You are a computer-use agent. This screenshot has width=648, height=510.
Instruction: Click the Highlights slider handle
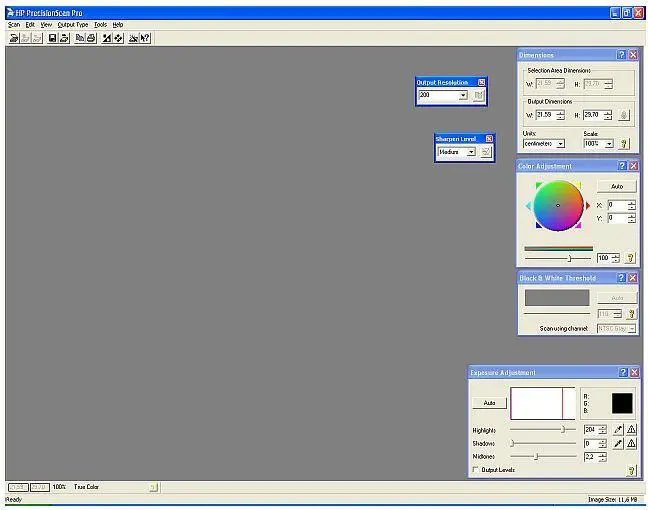pyautogui.click(x=563, y=430)
